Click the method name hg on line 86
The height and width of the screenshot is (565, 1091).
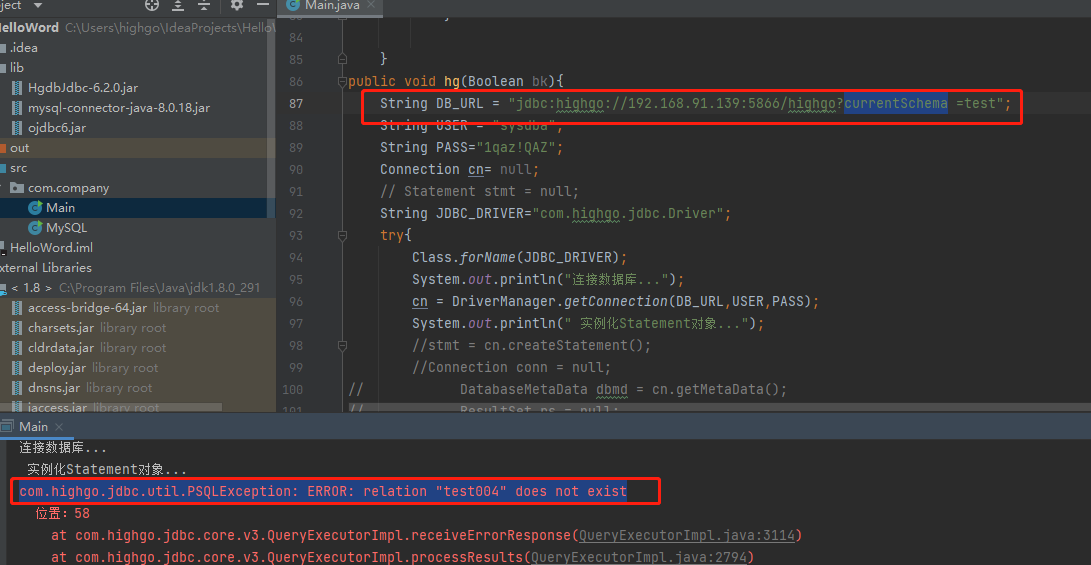pos(452,81)
